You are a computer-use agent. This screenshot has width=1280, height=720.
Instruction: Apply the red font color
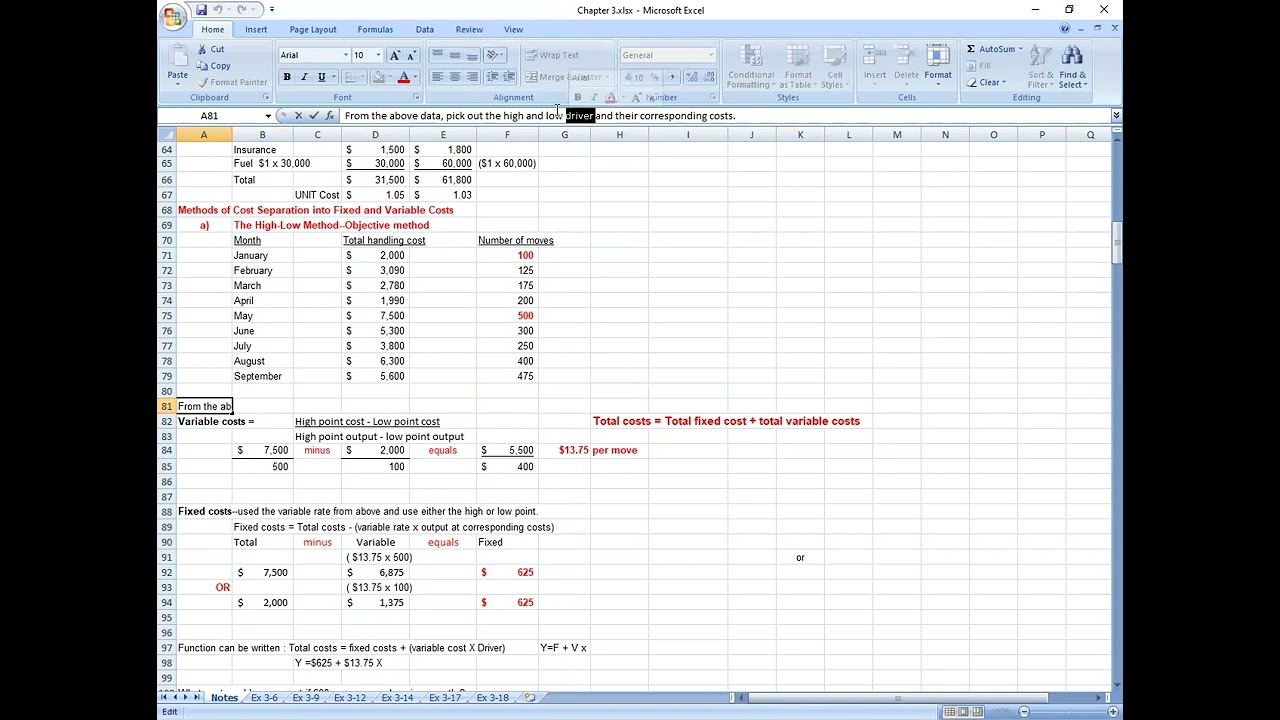(x=403, y=77)
